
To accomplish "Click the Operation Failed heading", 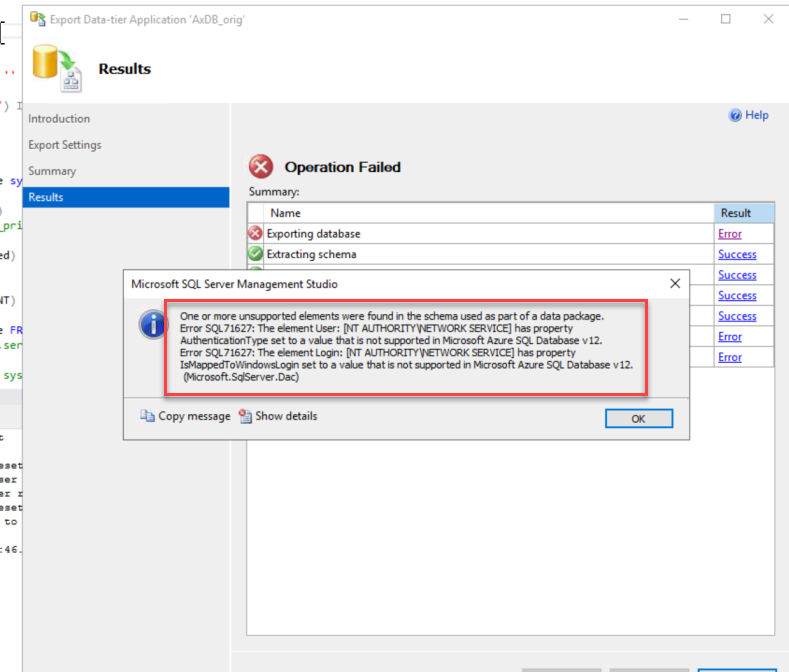I will [343, 167].
